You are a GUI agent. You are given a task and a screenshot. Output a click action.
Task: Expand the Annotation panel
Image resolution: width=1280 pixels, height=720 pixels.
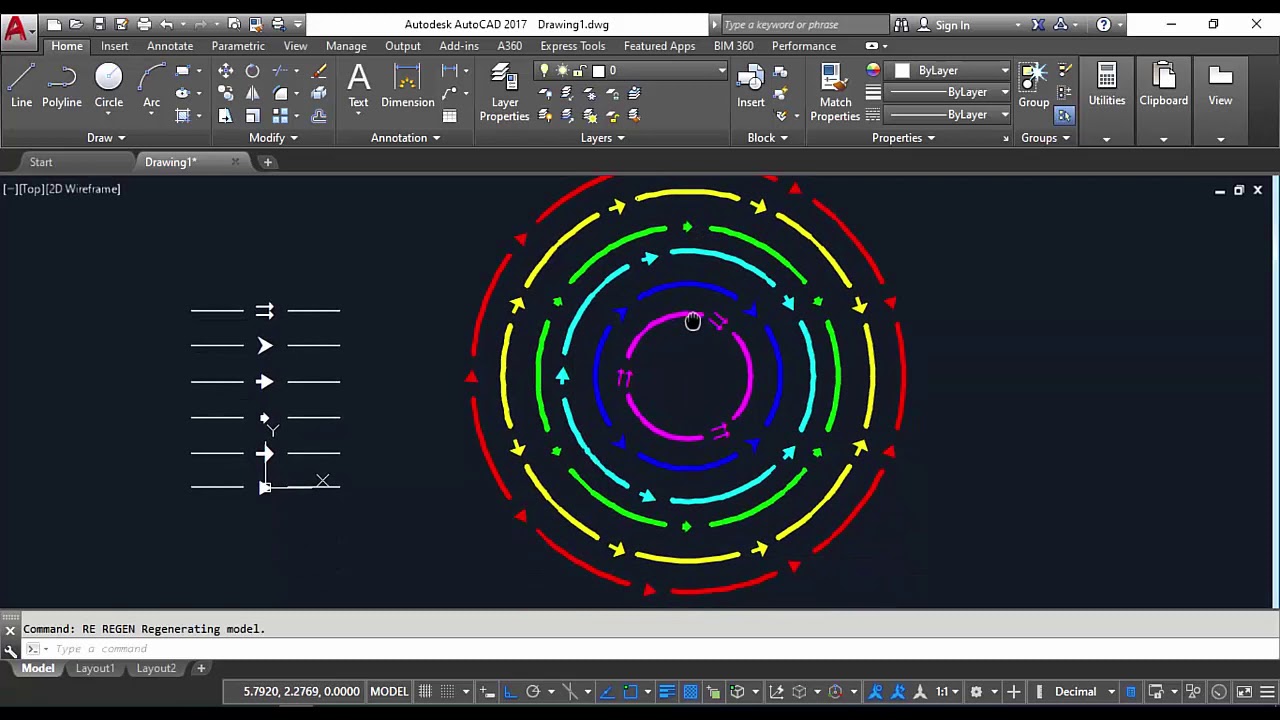[x=405, y=138]
